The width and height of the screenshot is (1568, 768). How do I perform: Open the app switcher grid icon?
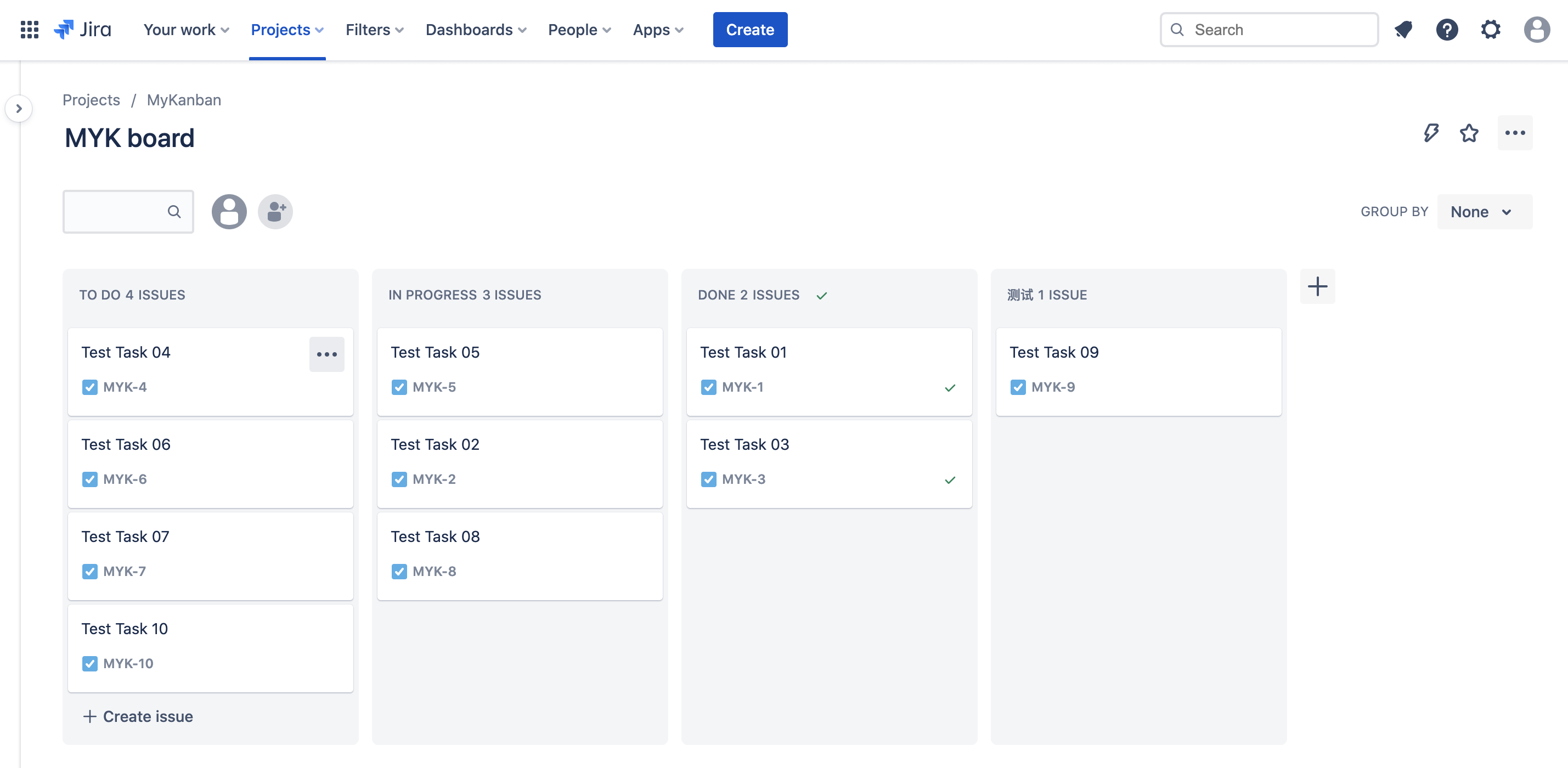click(29, 29)
